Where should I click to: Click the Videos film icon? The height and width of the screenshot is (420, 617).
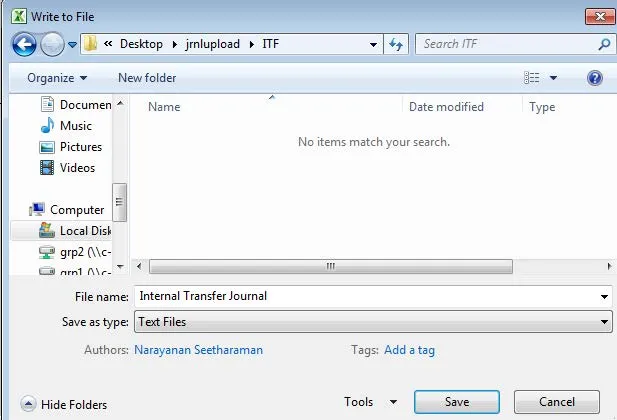point(47,168)
